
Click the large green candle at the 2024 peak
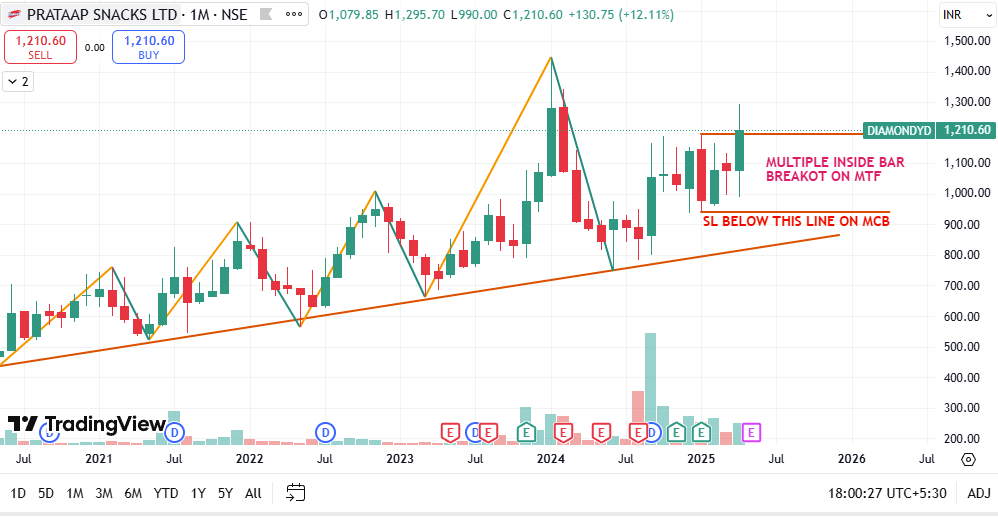[551, 141]
